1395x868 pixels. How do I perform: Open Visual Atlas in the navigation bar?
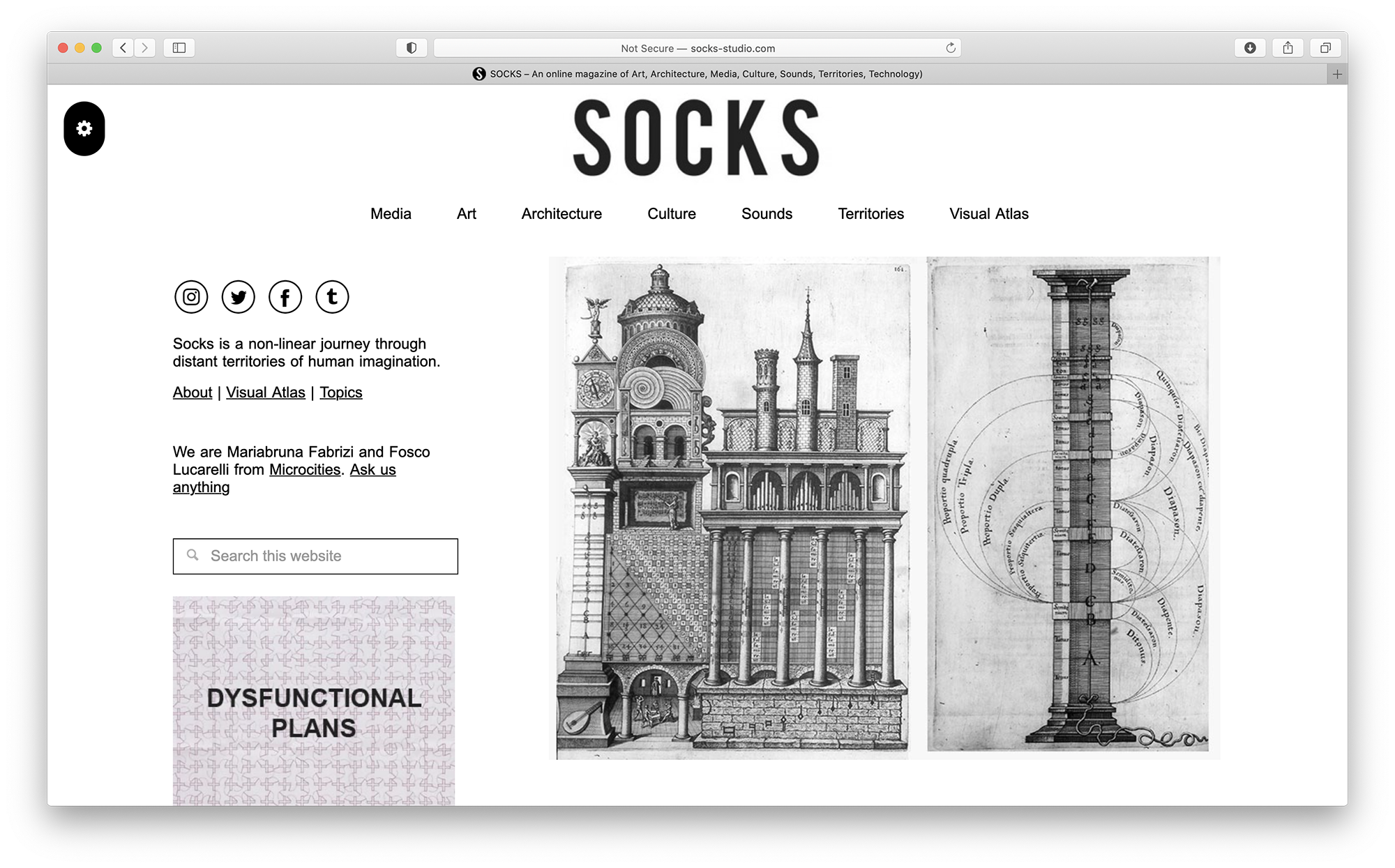(x=989, y=214)
